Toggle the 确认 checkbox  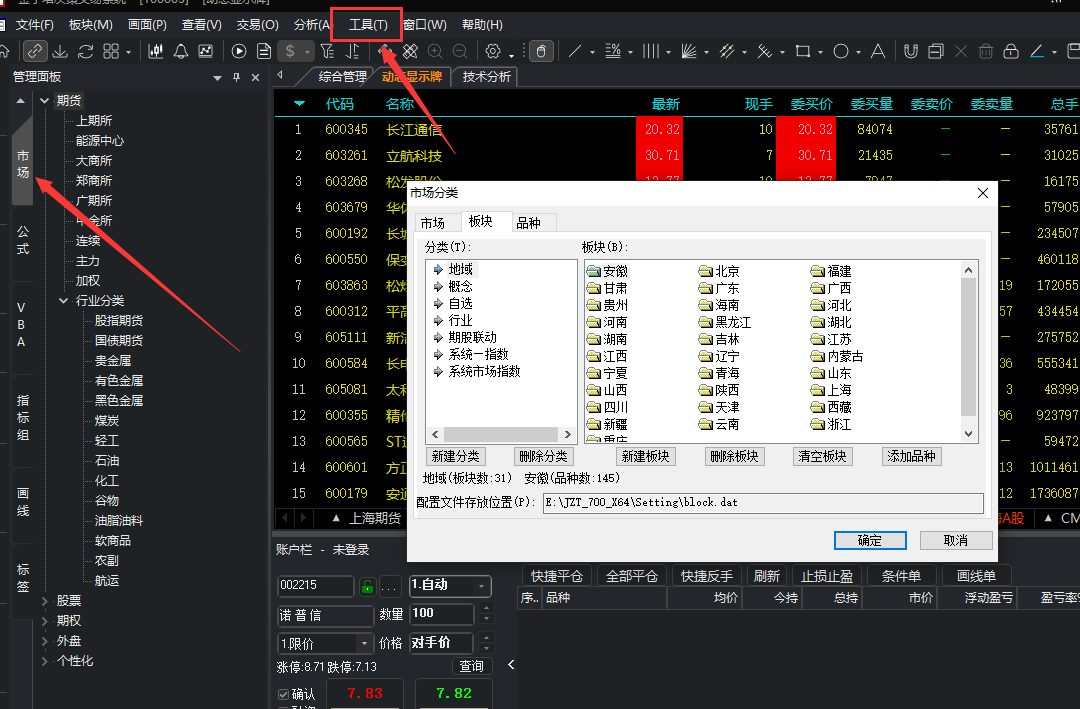pos(283,694)
